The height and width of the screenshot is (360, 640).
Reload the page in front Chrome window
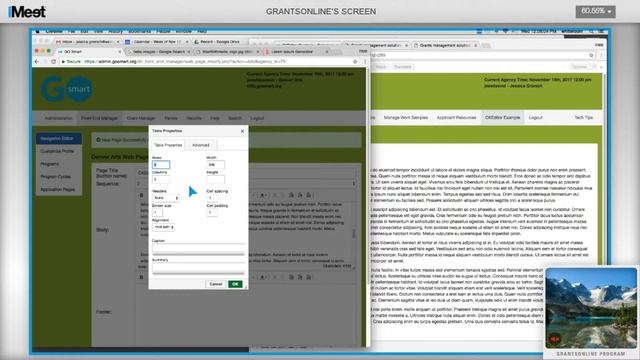coord(53,61)
